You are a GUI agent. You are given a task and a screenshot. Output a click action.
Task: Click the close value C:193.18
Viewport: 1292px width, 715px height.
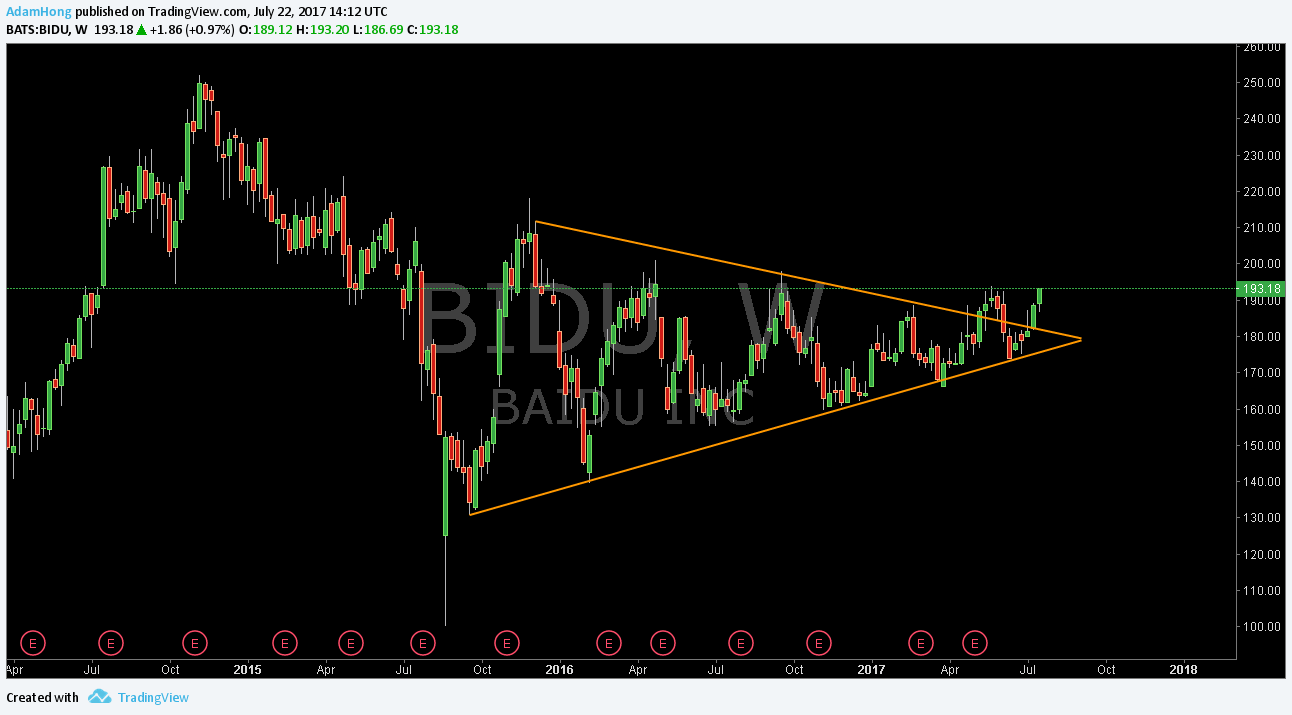(x=433, y=30)
